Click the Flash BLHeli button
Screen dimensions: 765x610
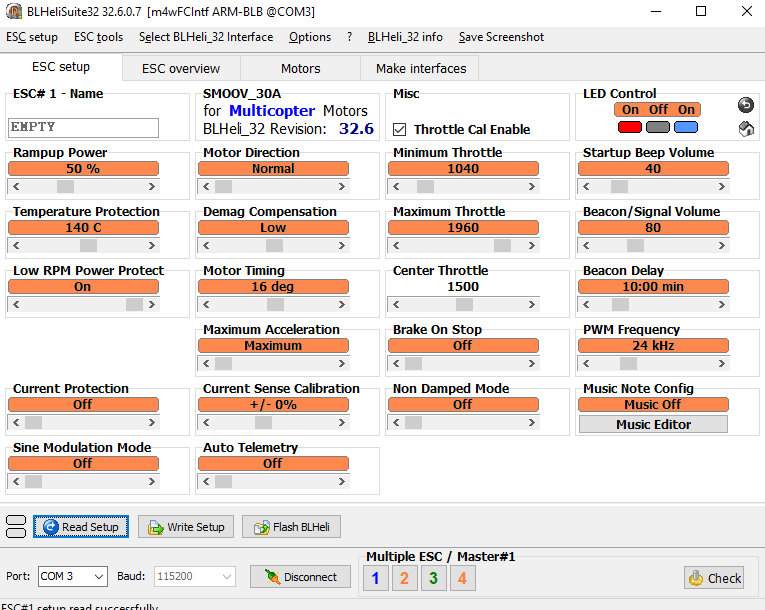pos(291,527)
